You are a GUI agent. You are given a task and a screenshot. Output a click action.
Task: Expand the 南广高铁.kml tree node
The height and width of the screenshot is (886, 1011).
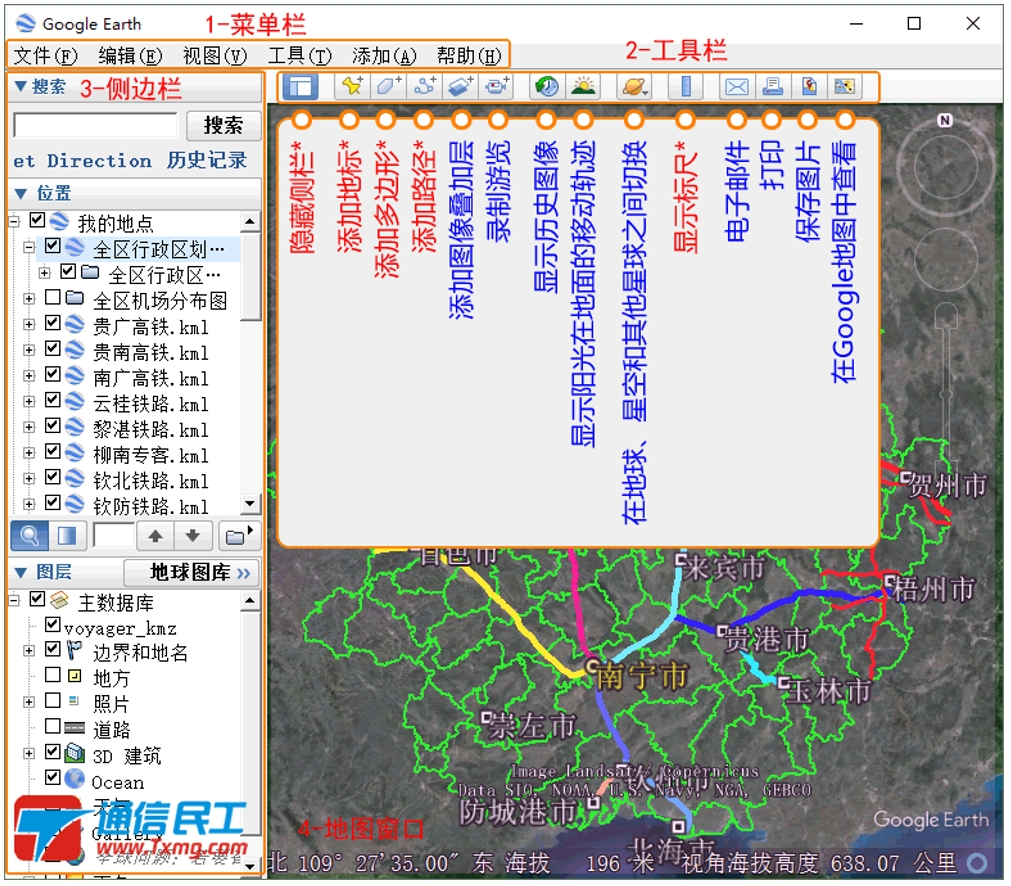click(x=28, y=376)
